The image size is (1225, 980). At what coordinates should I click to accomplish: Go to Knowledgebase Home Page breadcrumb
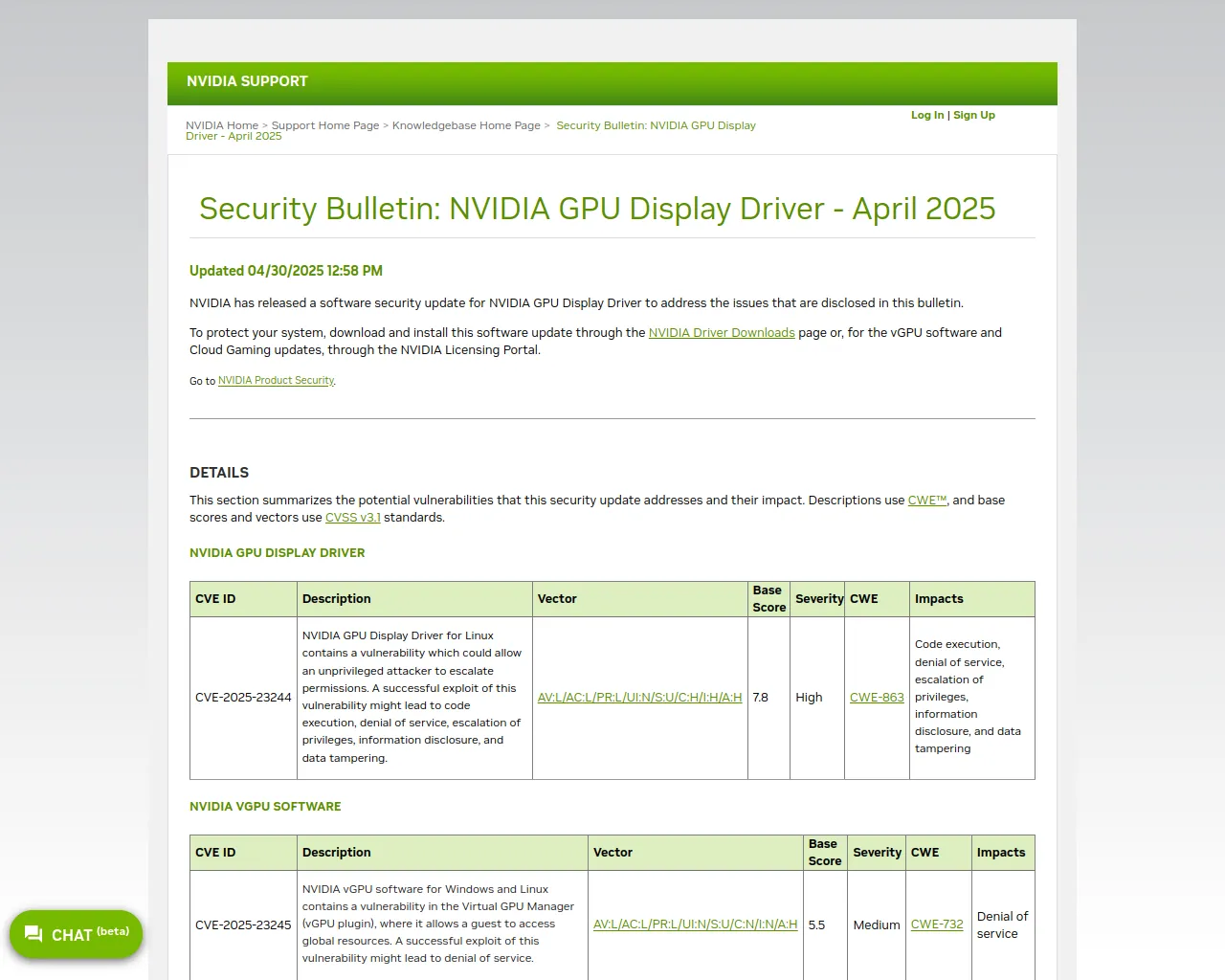click(x=466, y=125)
